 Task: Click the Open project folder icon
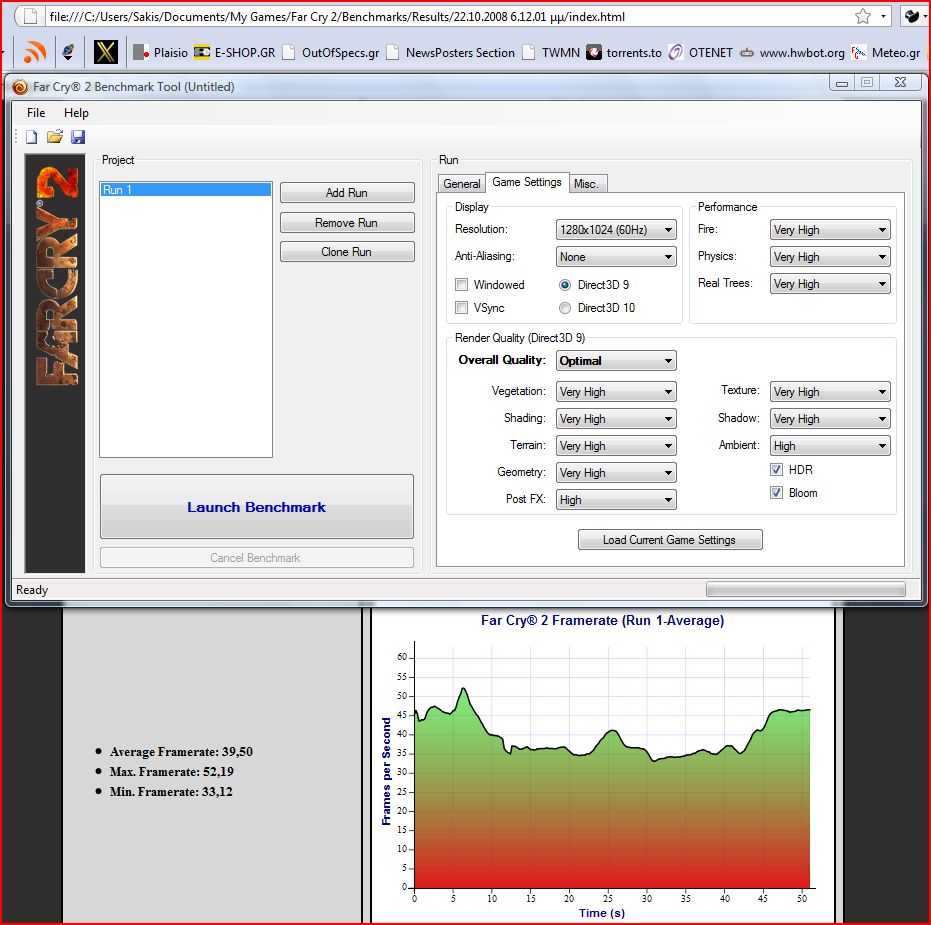tap(55, 137)
